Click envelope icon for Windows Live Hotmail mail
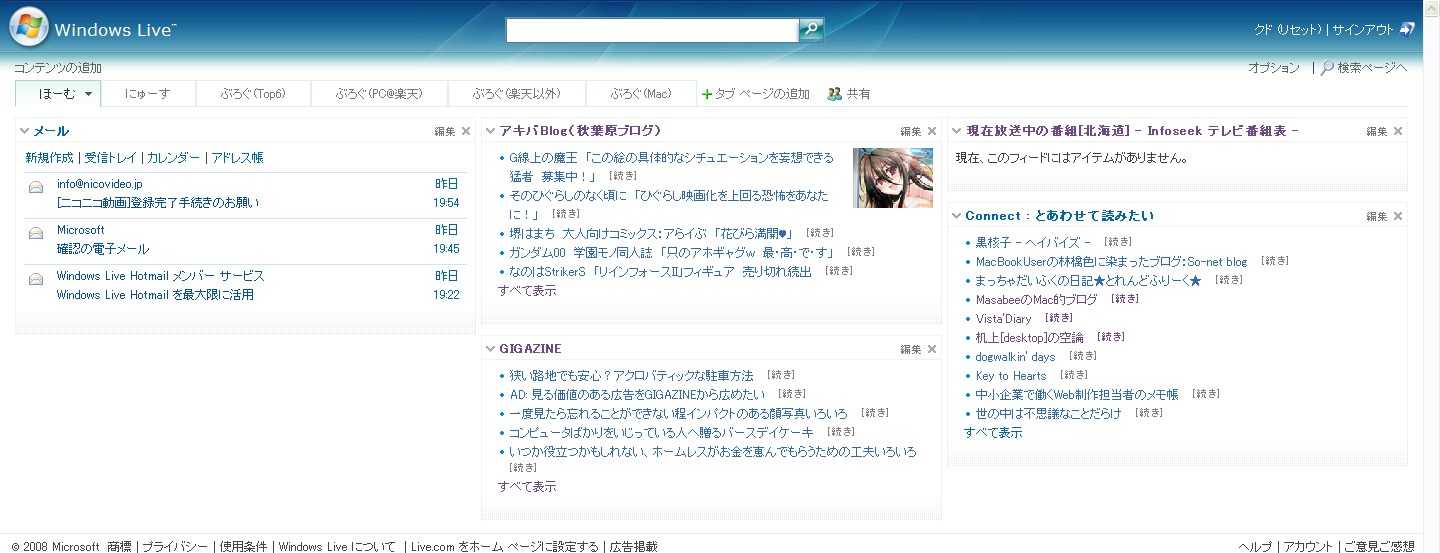1440x553 pixels. tap(36, 279)
